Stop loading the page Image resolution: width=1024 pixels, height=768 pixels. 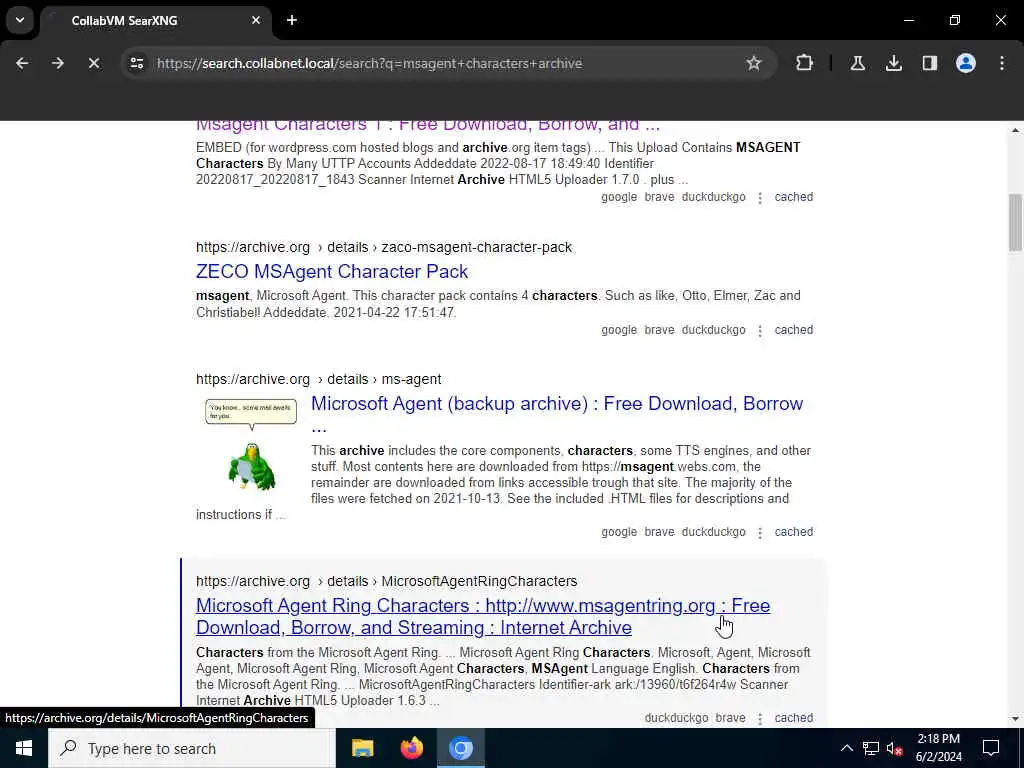tap(93, 63)
